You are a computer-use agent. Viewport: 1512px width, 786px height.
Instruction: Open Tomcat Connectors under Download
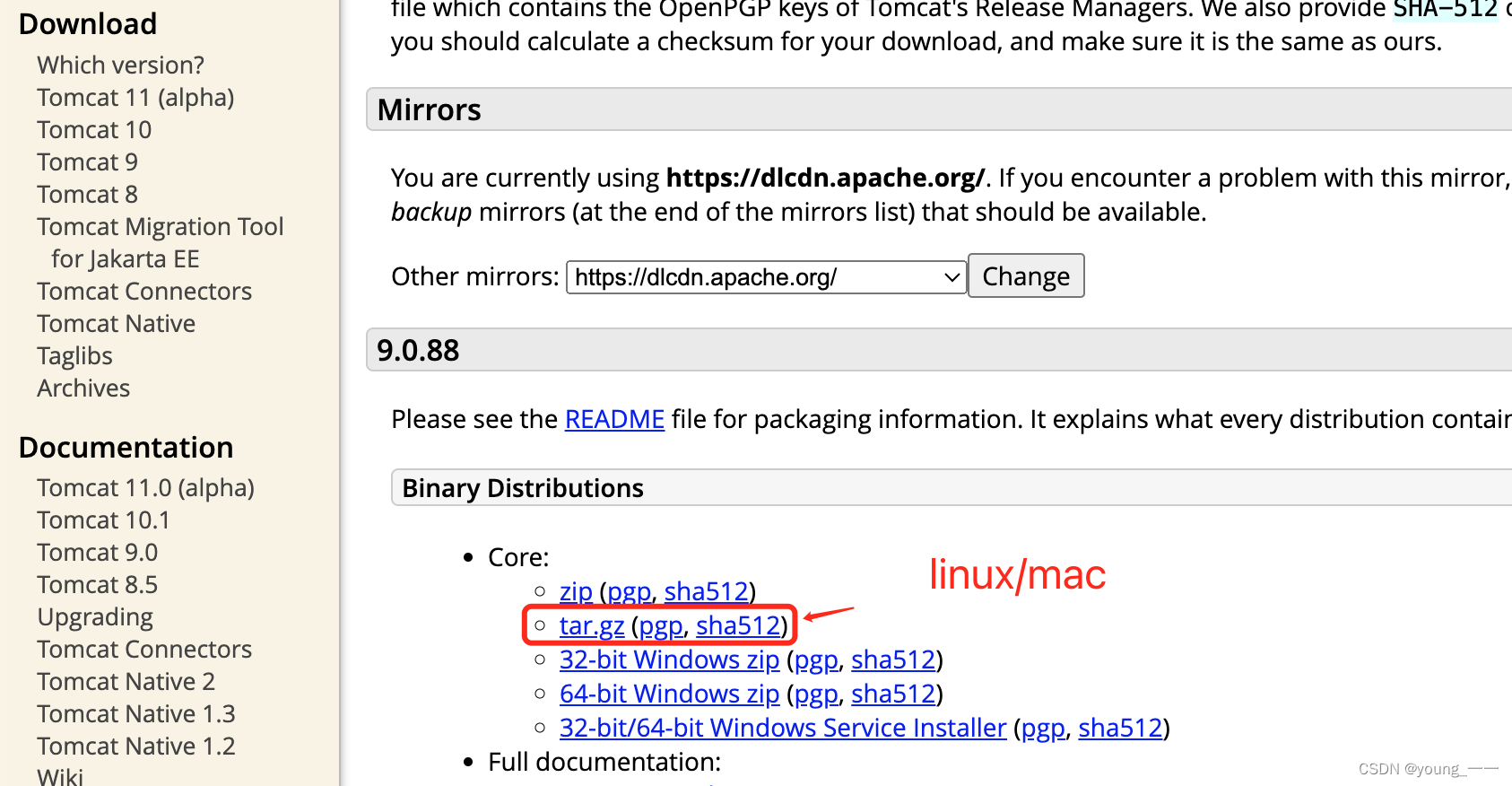(144, 292)
